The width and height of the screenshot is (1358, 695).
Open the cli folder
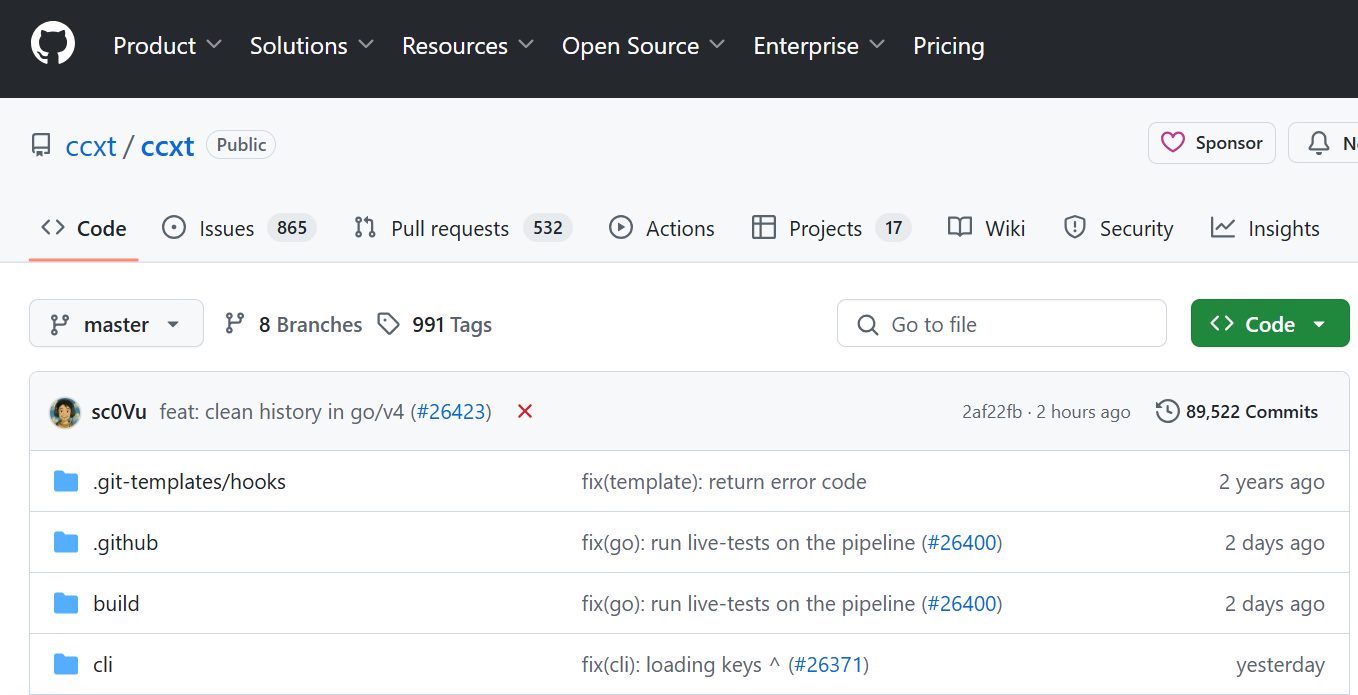pos(103,665)
